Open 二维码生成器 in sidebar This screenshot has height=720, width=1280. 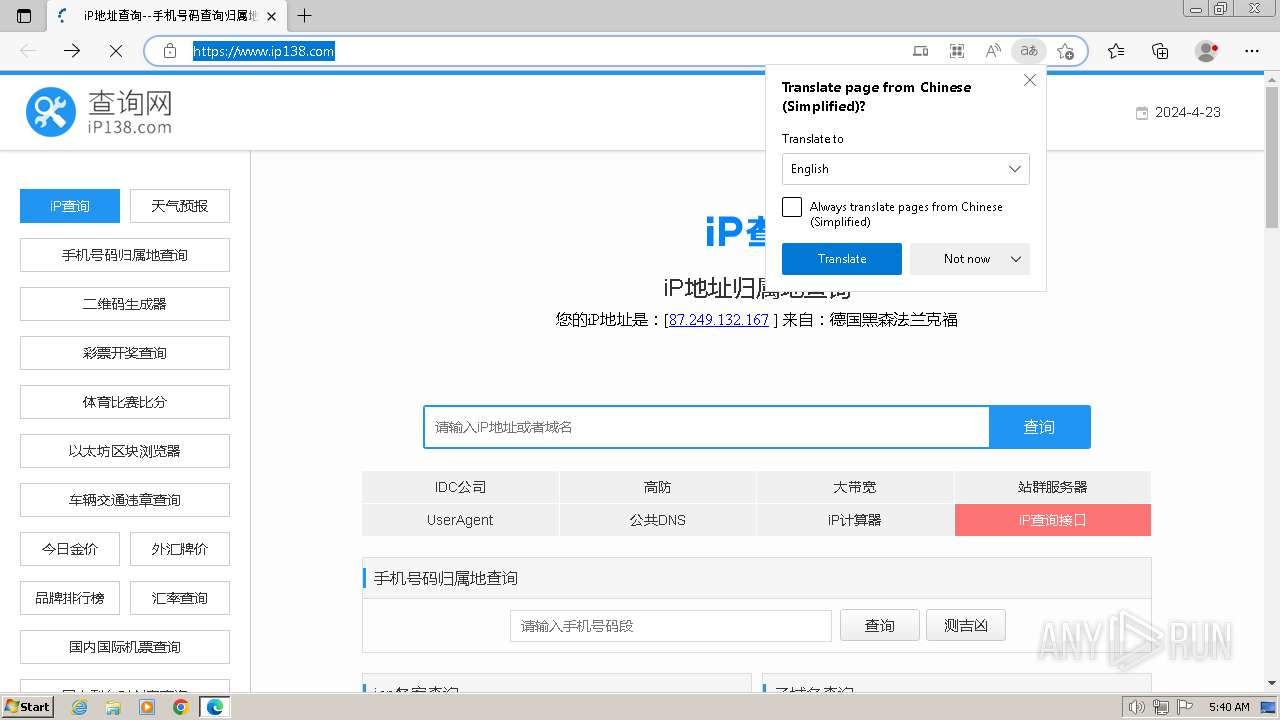125,304
